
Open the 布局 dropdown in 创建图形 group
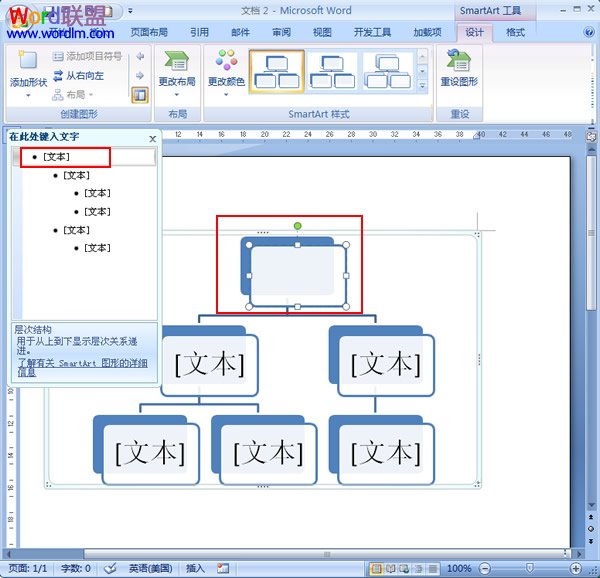click(x=73, y=94)
